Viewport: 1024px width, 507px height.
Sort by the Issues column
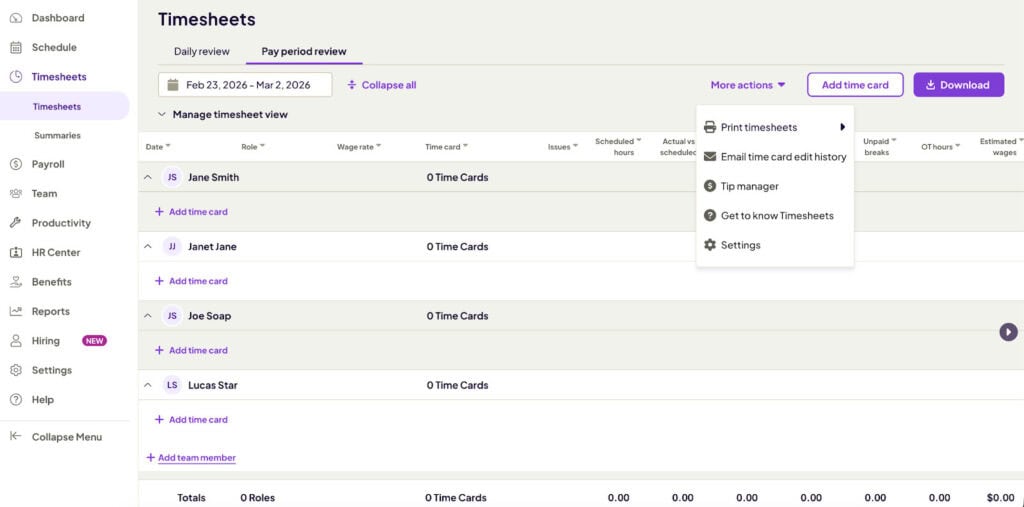(562, 147)
